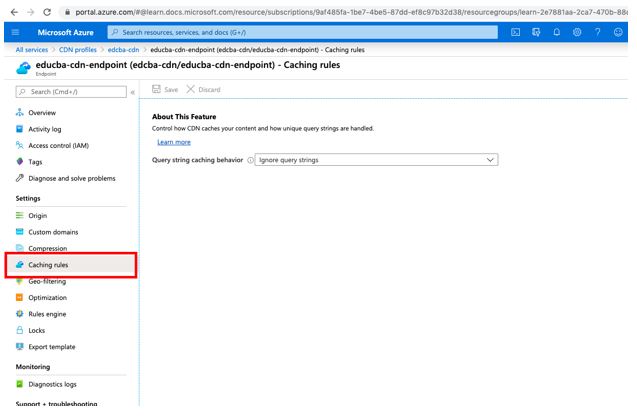Focus Search resources, services, and docs bar
The width and height of the screenshot is (637, 416).
(303, 32)
